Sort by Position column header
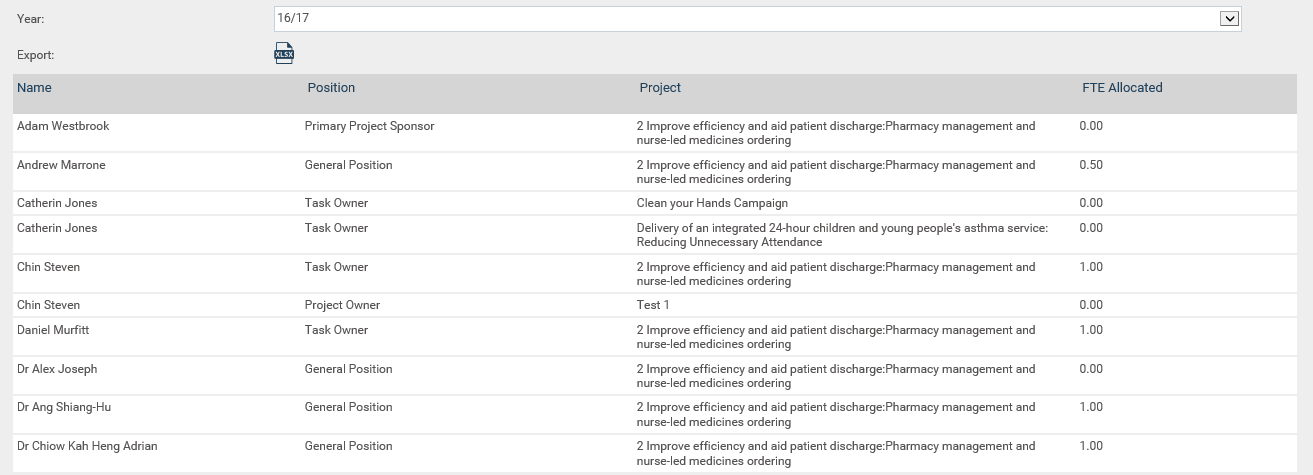1313x475 pixels. tap(331, 88)
